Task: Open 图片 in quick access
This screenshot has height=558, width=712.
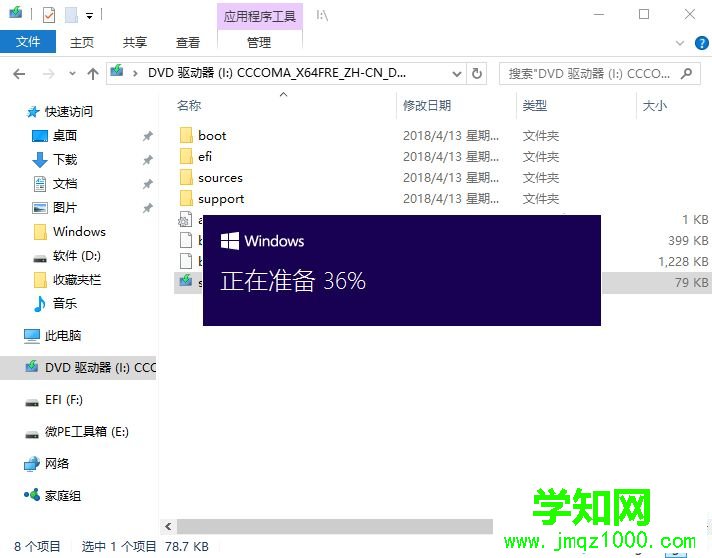Action: click(65, 207)
